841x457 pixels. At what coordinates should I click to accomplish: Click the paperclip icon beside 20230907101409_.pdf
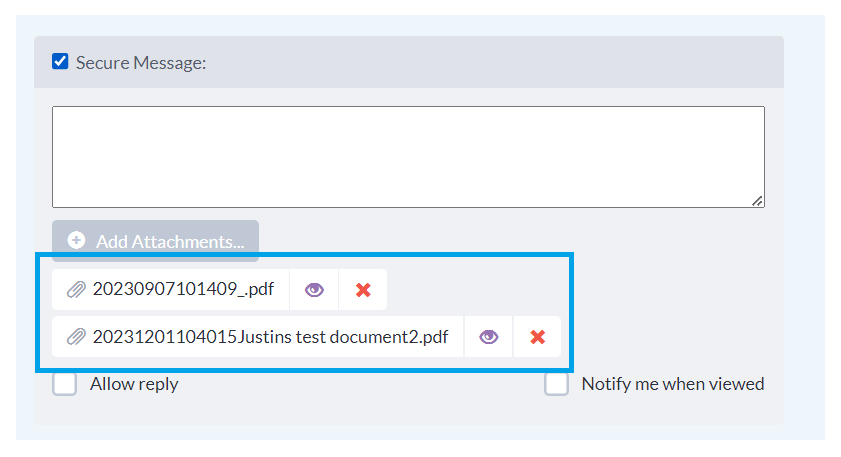[76, 290]
